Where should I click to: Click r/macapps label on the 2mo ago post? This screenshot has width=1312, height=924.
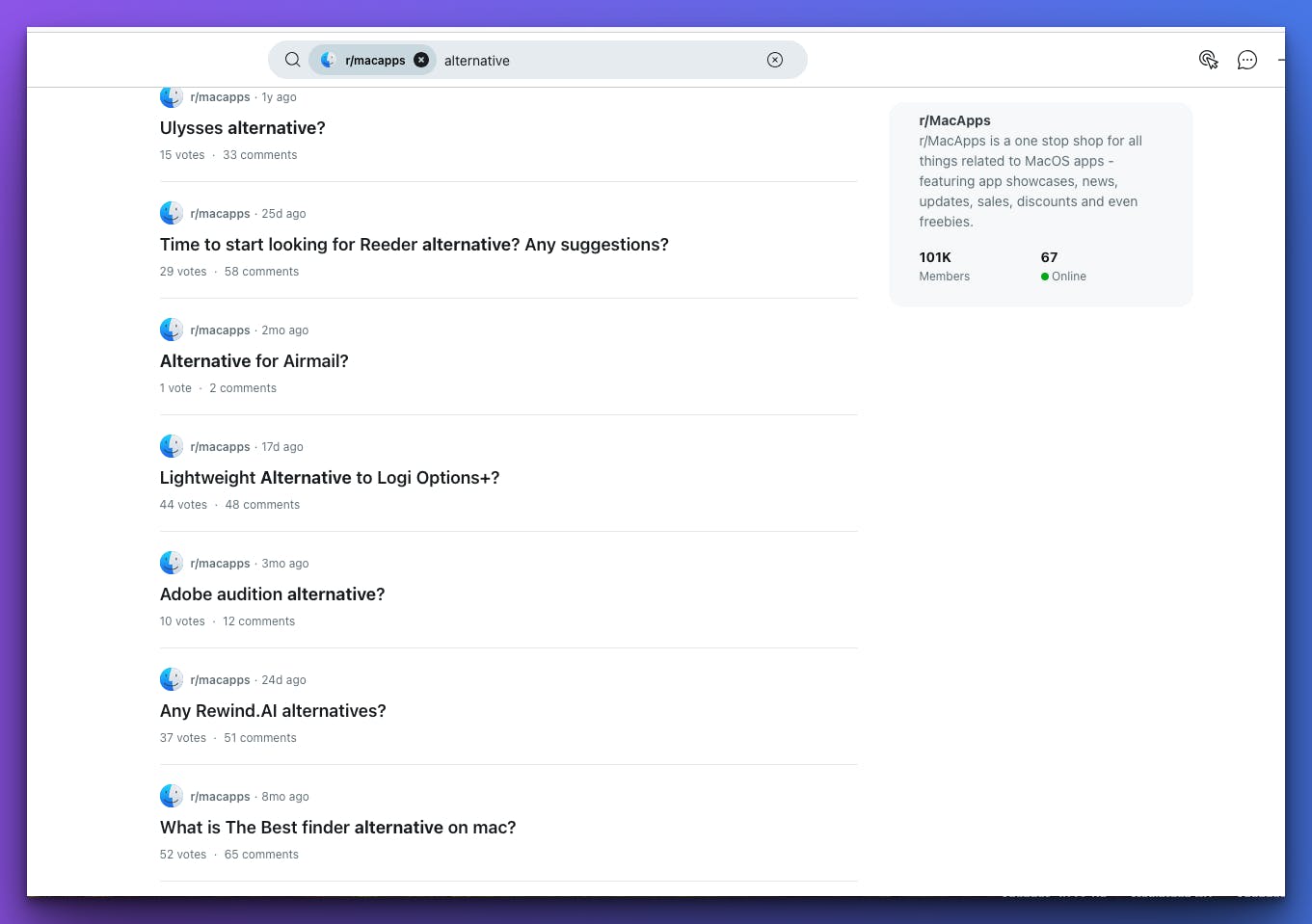point(220,330)
